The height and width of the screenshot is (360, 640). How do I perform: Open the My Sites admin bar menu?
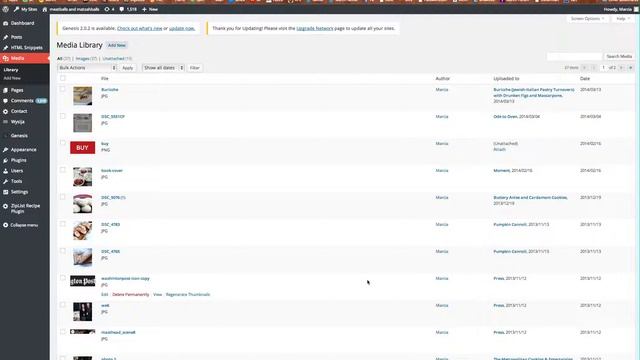(x=25, y=9)
